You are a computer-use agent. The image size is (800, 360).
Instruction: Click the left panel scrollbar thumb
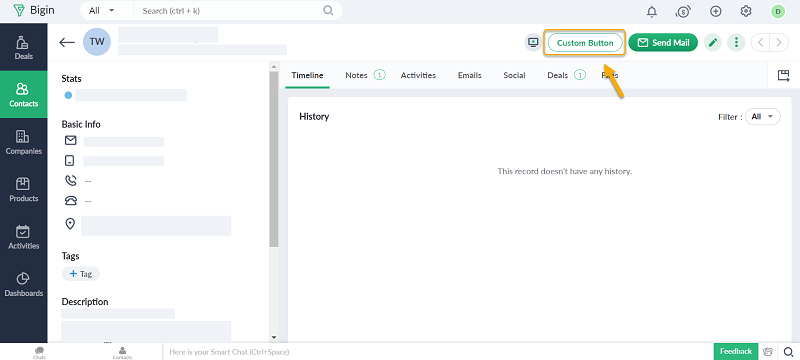pos(274,160)
